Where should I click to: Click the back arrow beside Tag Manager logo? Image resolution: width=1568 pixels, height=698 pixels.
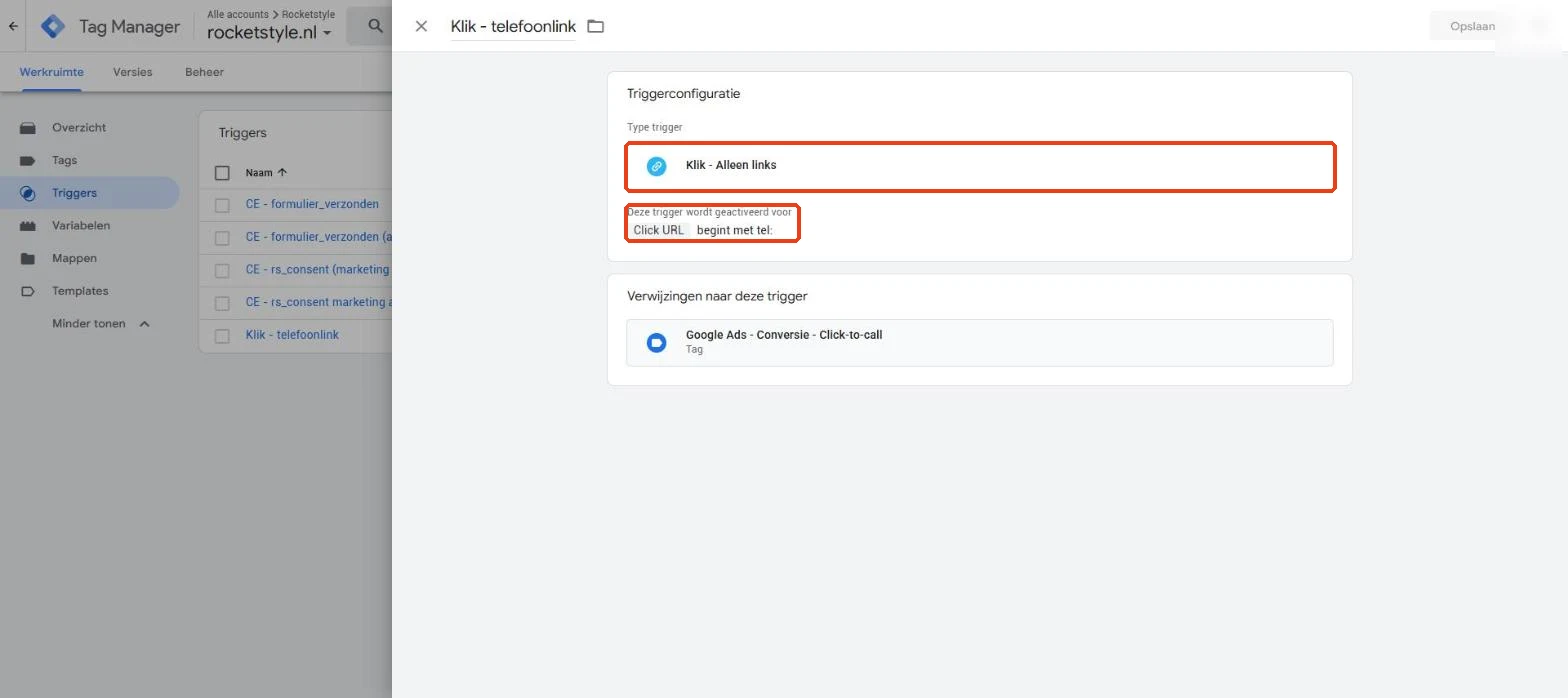[13, 27]
